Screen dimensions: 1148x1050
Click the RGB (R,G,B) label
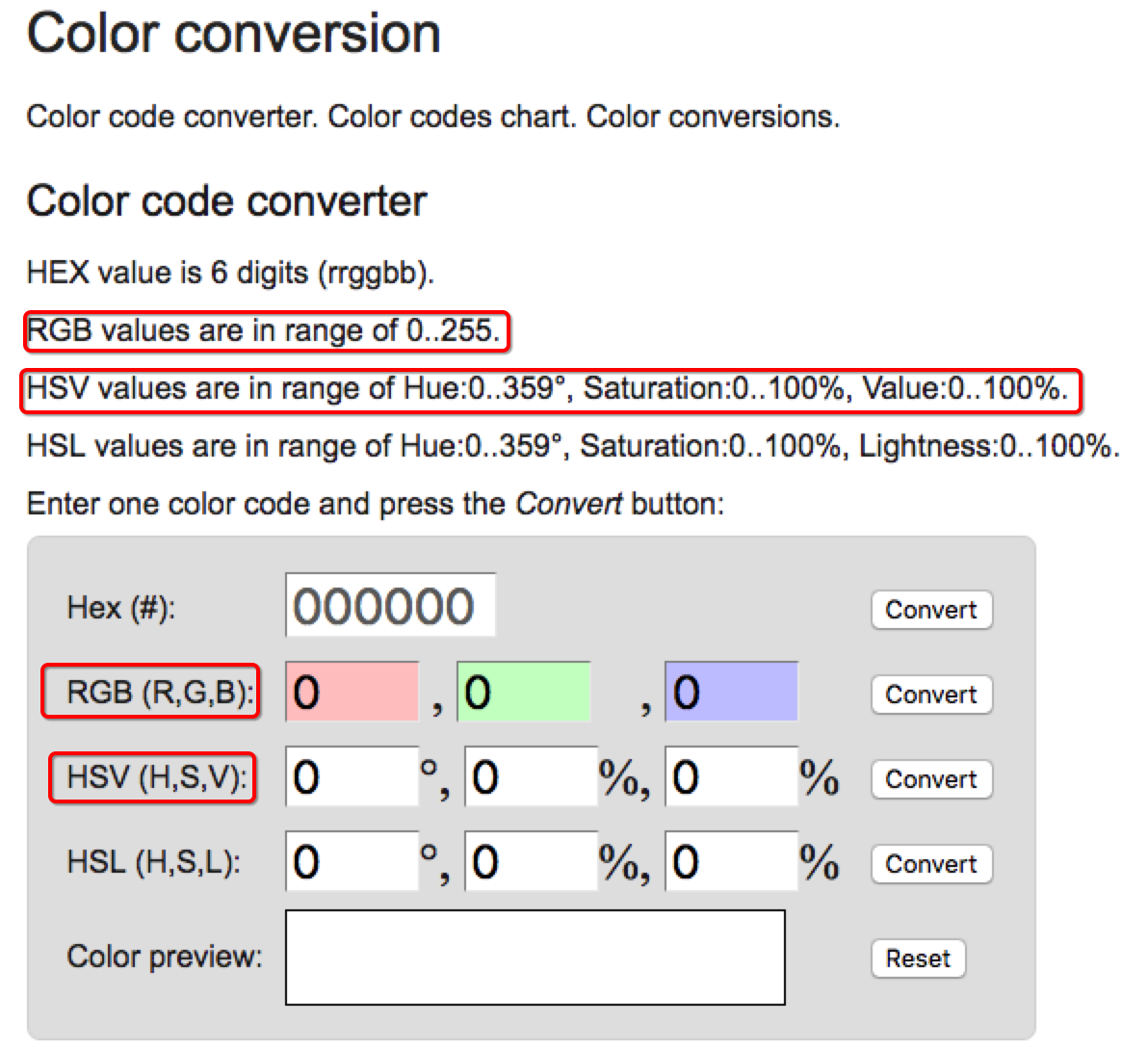tap(160, 692)
